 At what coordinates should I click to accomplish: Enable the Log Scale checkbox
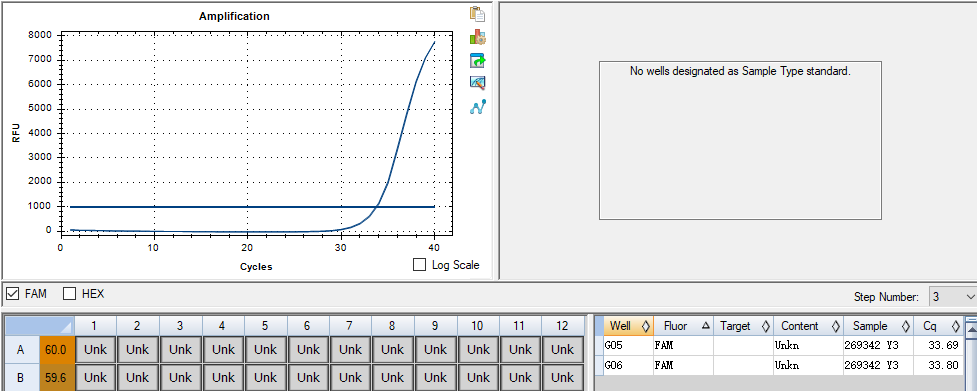tap(420, 265)
